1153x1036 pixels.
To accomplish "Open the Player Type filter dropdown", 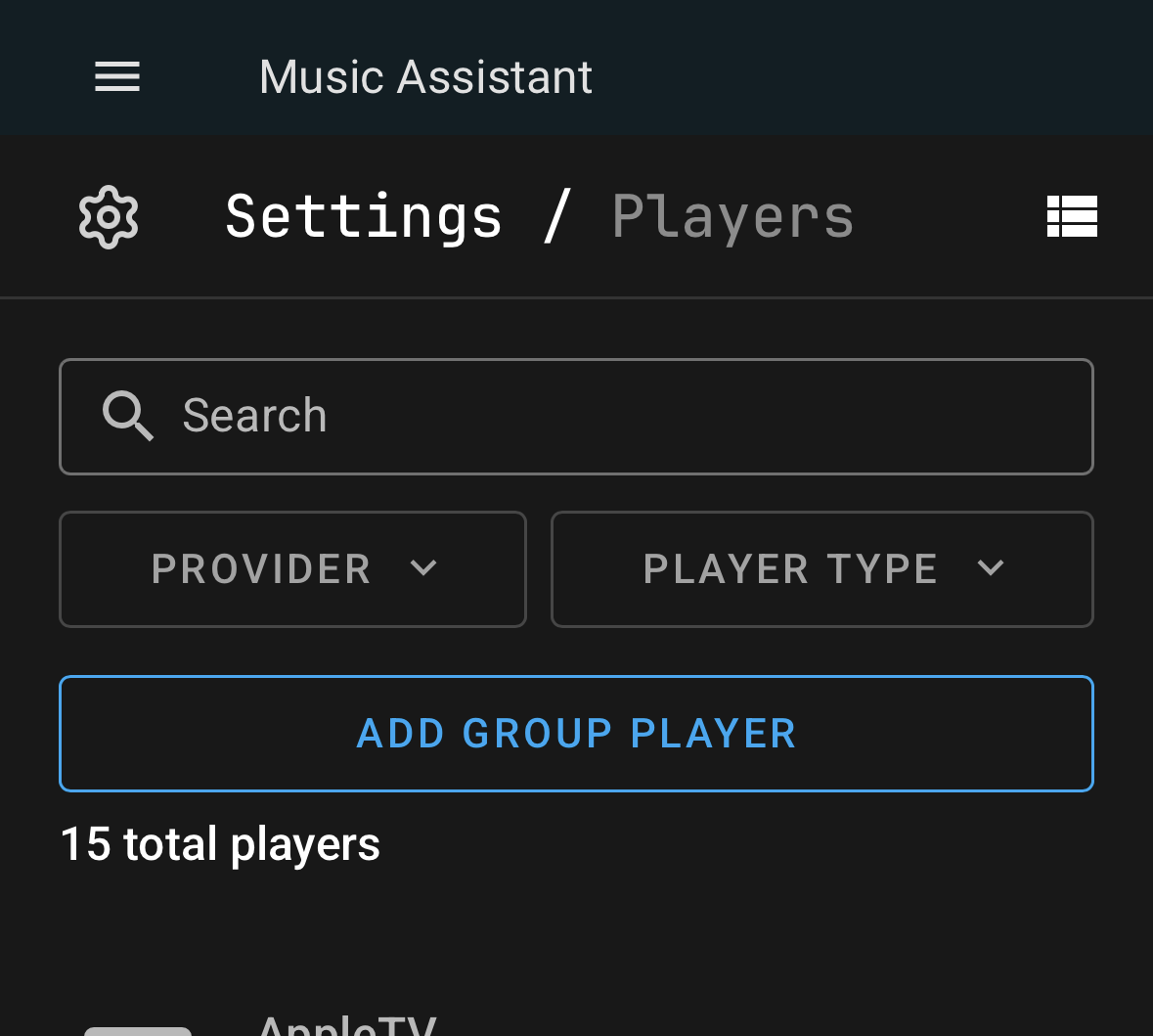I will click(821, 568).
